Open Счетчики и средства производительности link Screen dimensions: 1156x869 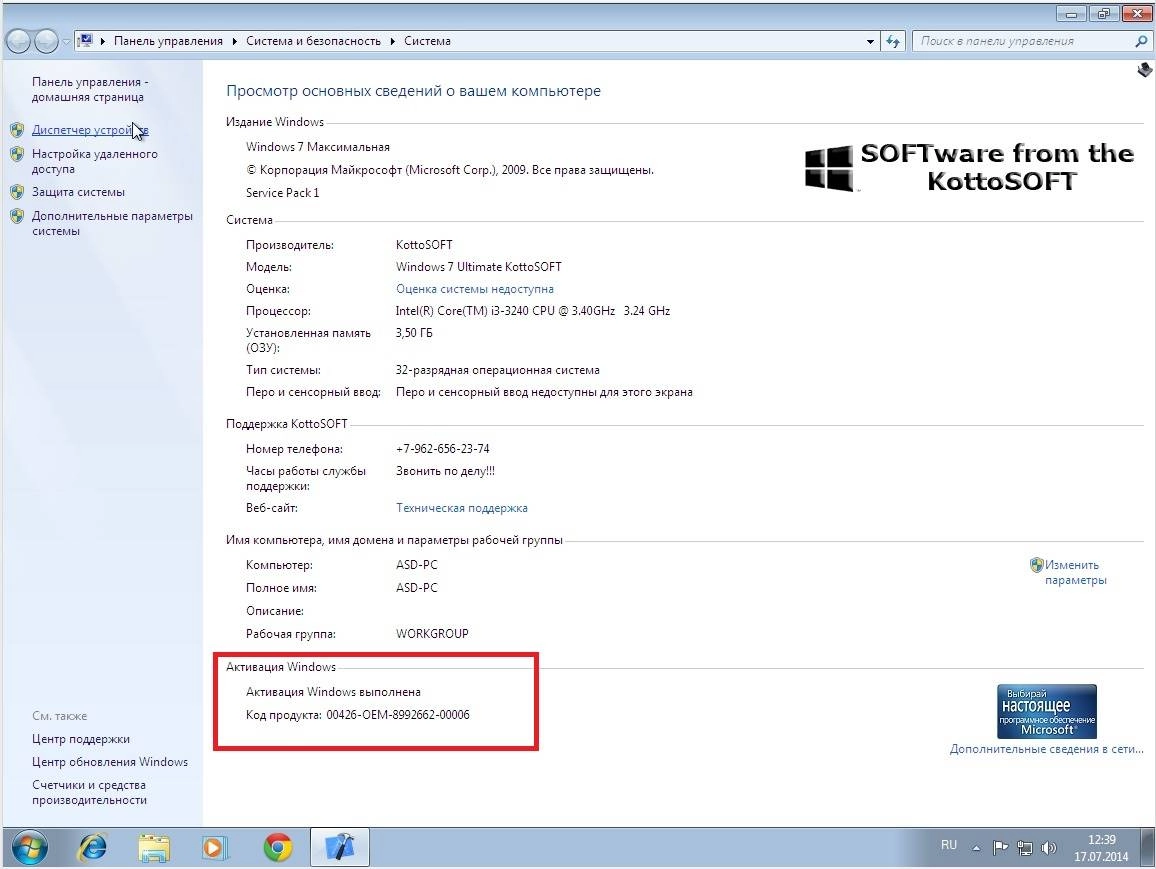click(89, 792)
